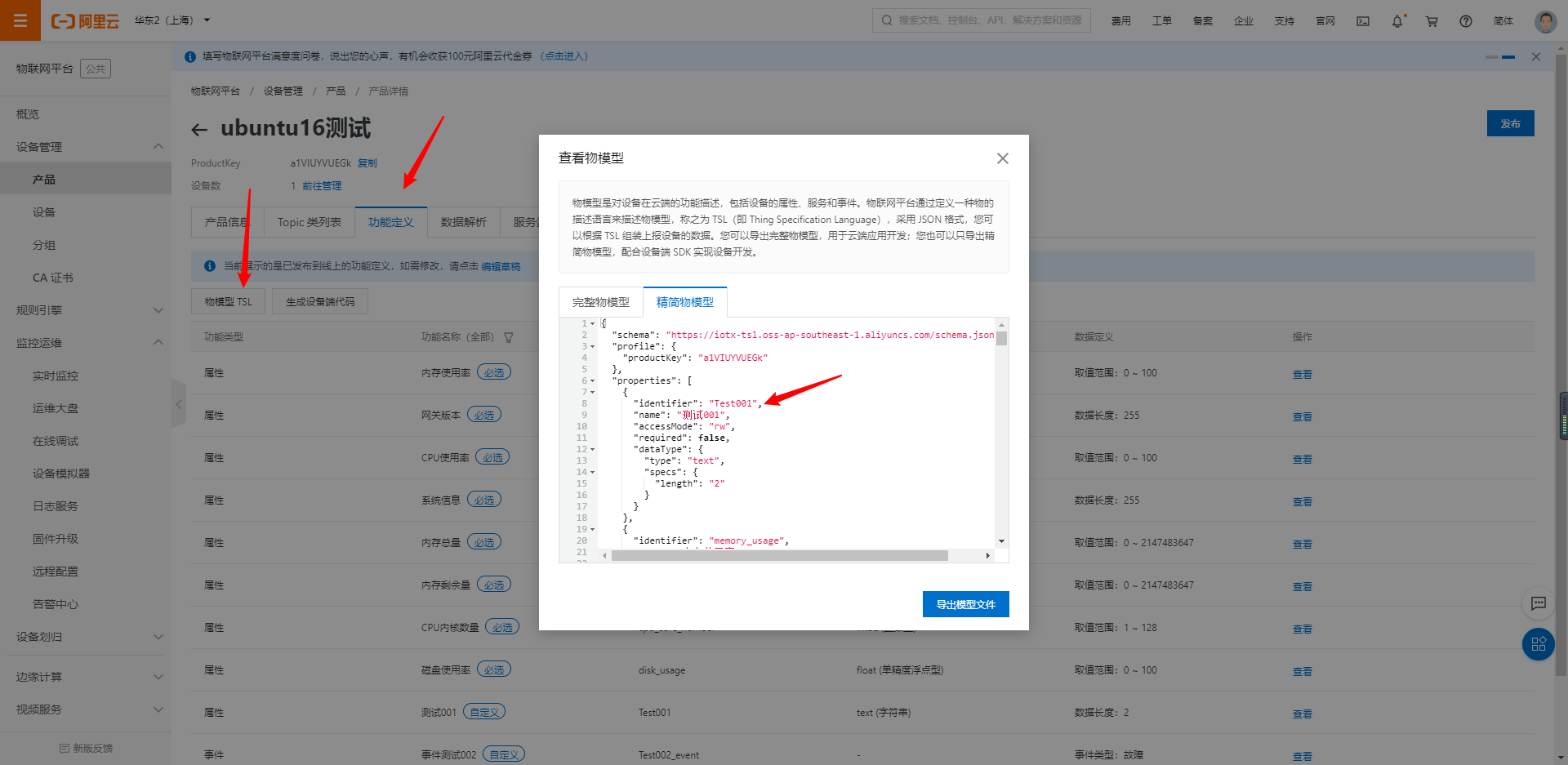
Task: Click inside the top search input field
Action: tap(980, 20)
